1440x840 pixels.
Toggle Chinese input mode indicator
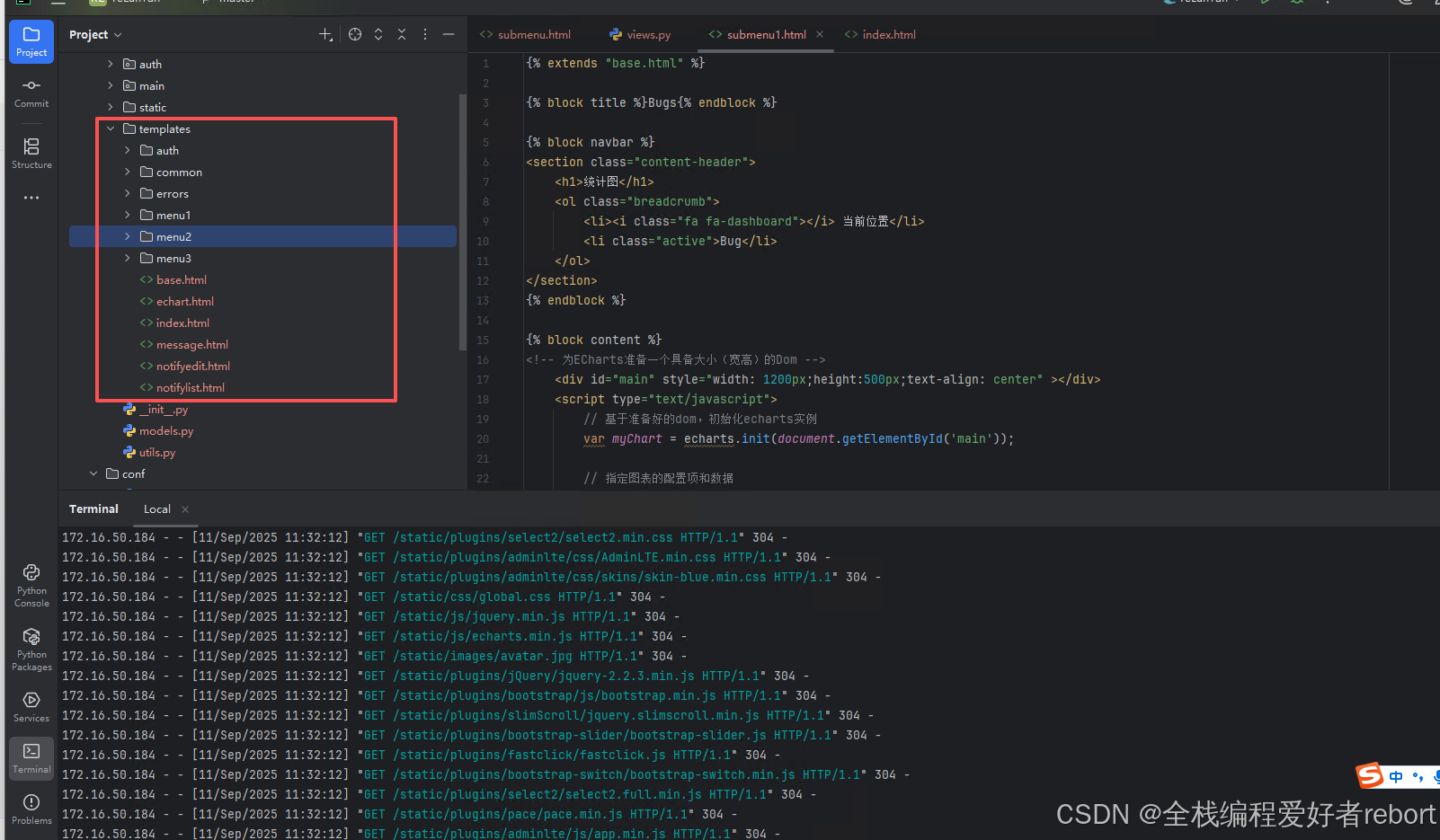coord(1396,777)
